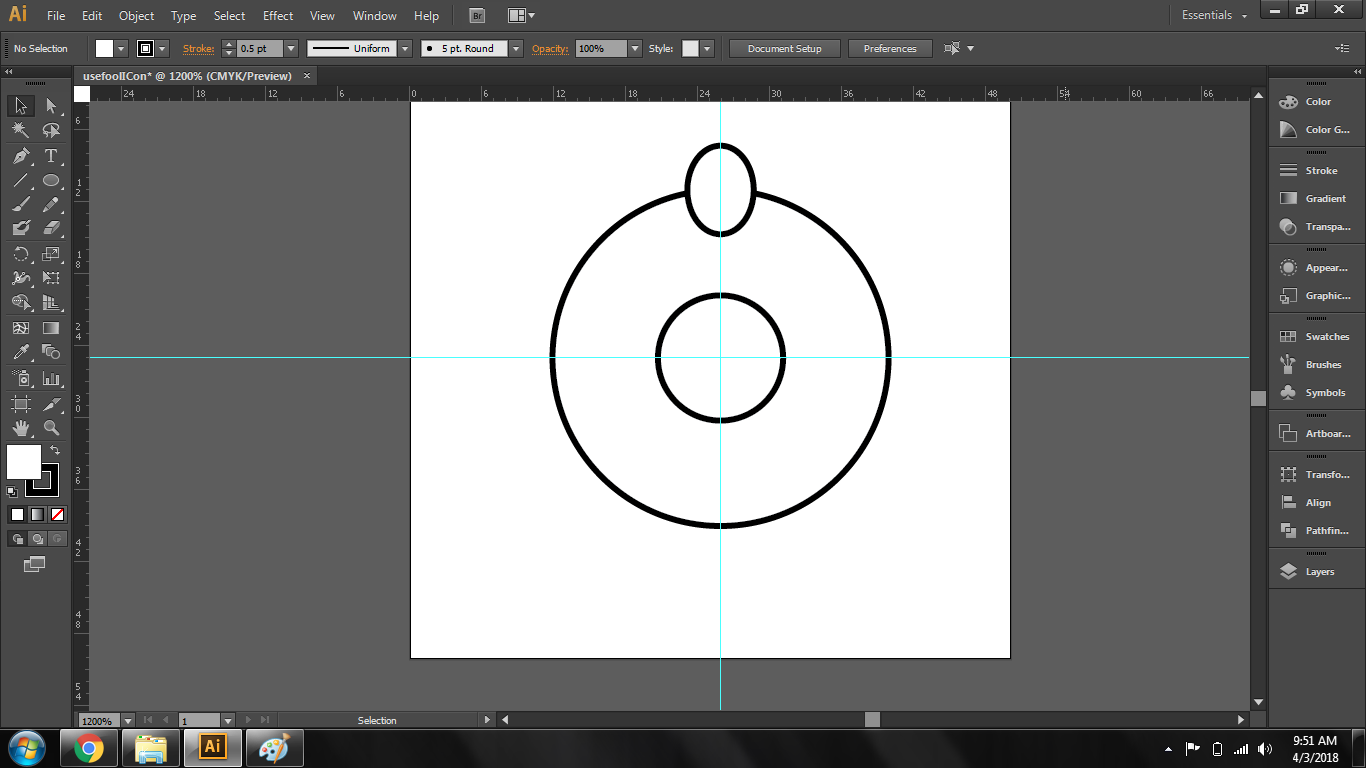Click the Preferences button
Viewport: 1366px width, 768px height.
(x=889, y=48)
